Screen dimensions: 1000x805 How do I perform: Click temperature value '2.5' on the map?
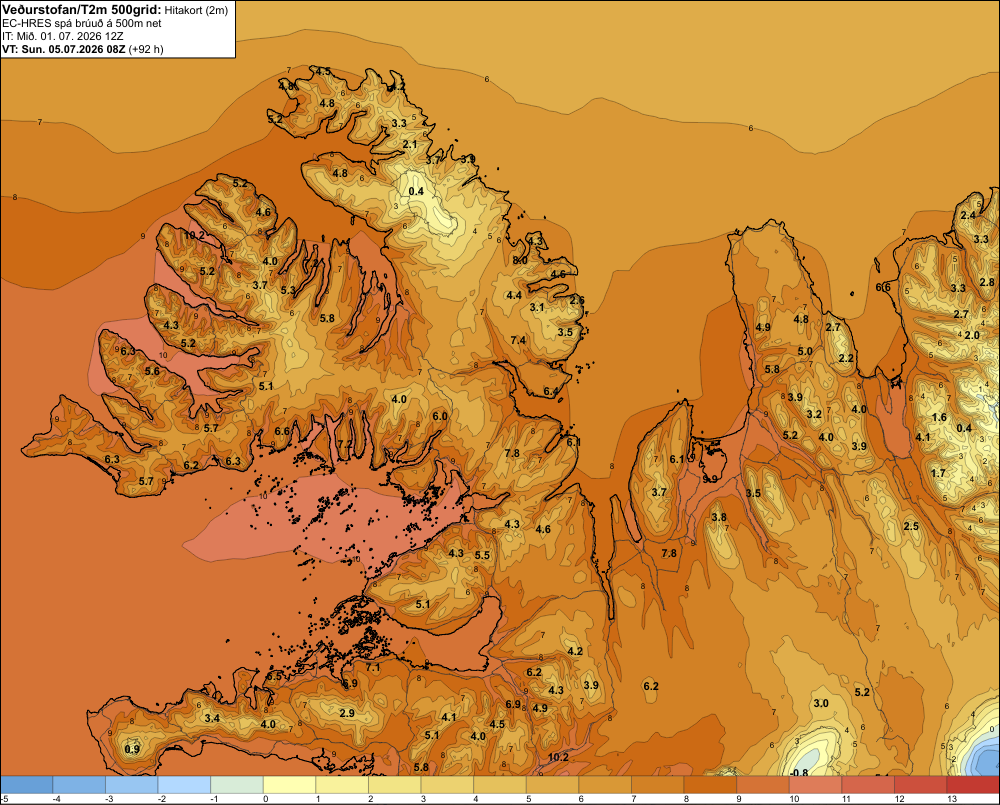click(x=911, y=526)
